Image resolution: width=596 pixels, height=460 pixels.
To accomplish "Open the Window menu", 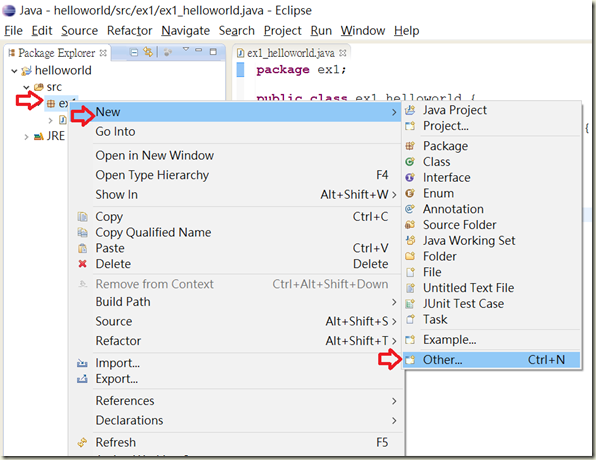I will click(363, 30).
